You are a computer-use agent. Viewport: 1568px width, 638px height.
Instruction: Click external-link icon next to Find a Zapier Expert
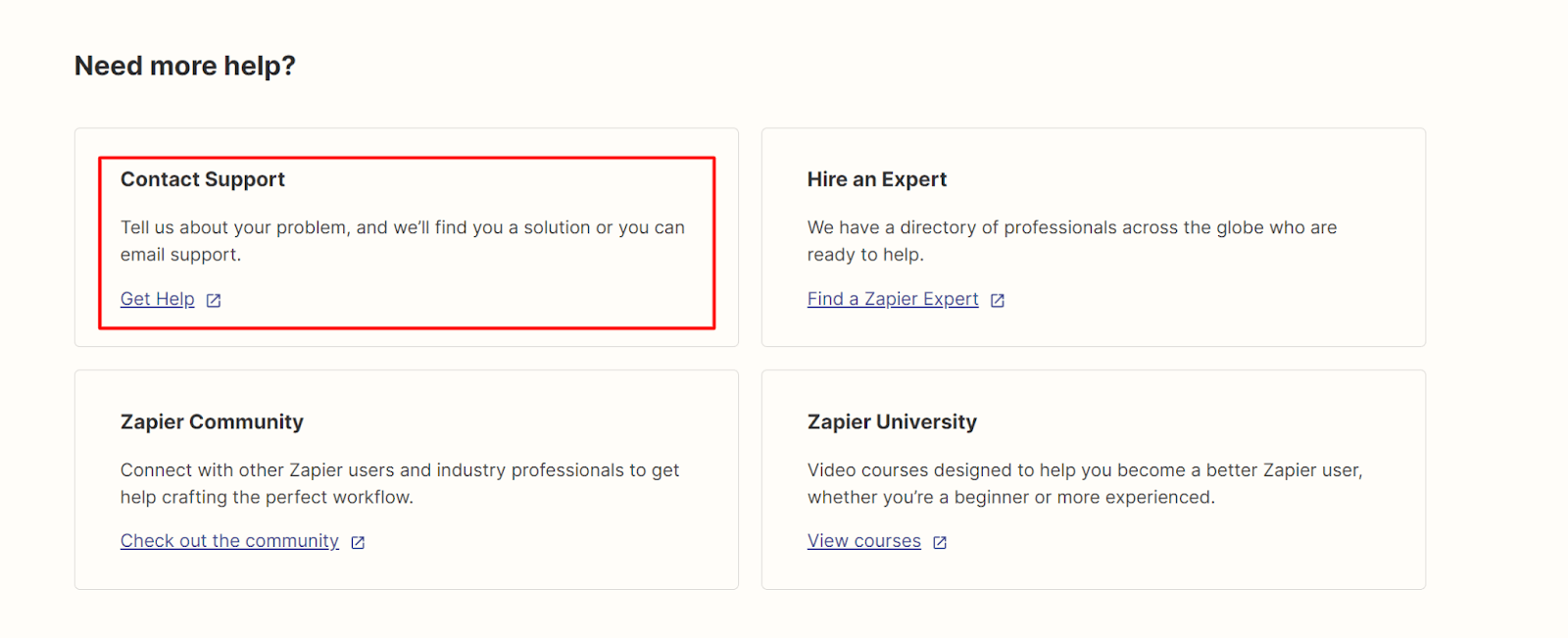[998, 301]
